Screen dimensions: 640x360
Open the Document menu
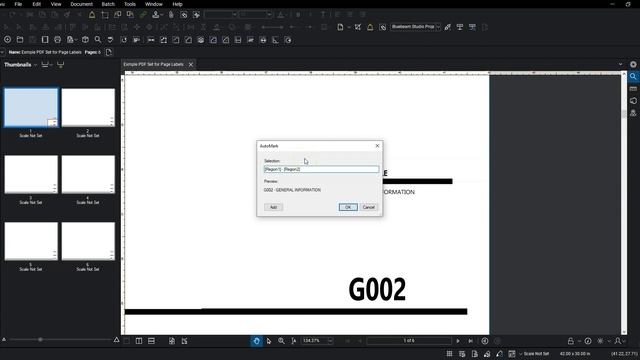tap(82, 4)
